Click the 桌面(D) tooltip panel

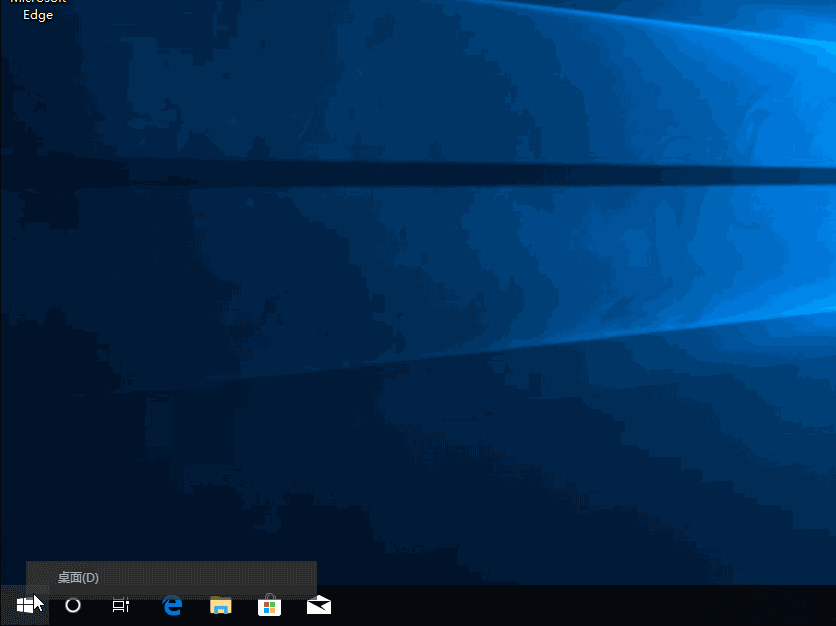(170, 577)
